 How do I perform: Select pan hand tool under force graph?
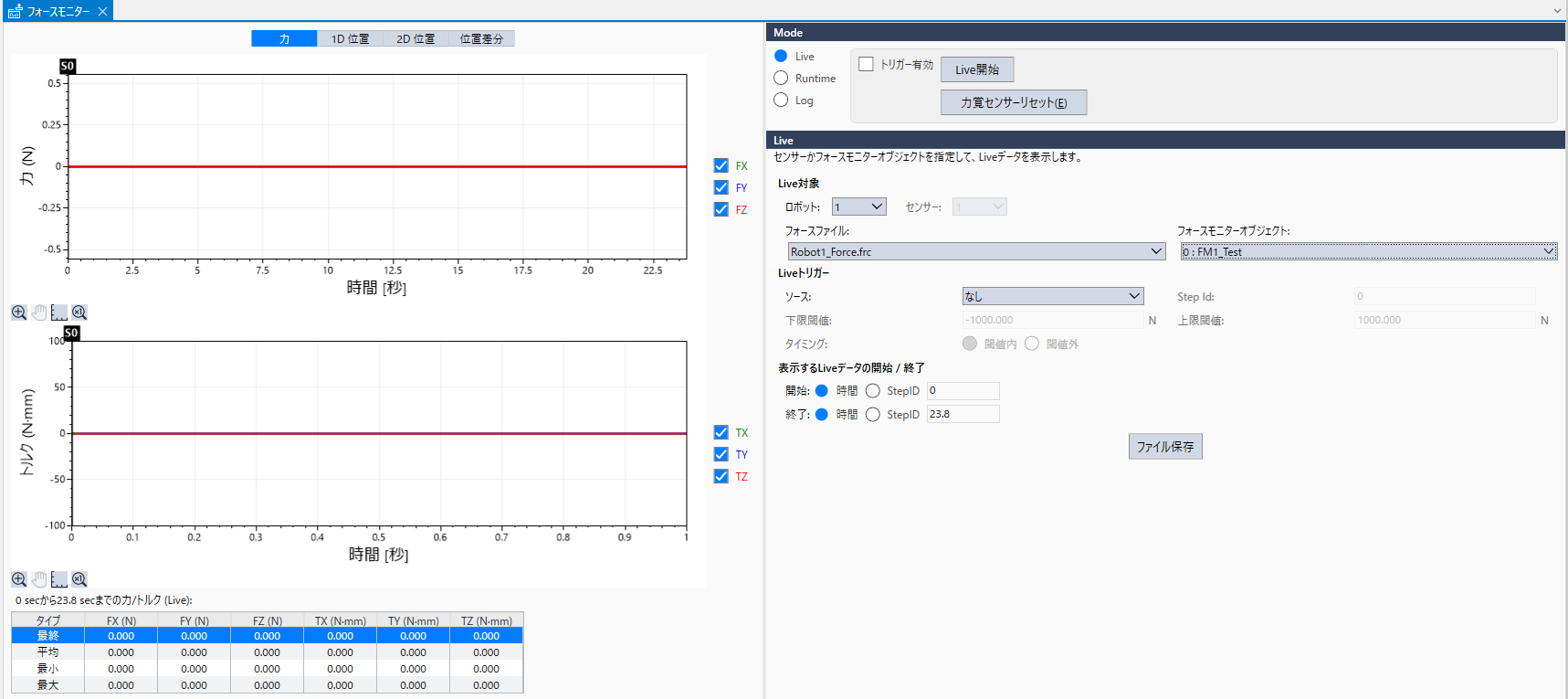click(x=39, y=312)
